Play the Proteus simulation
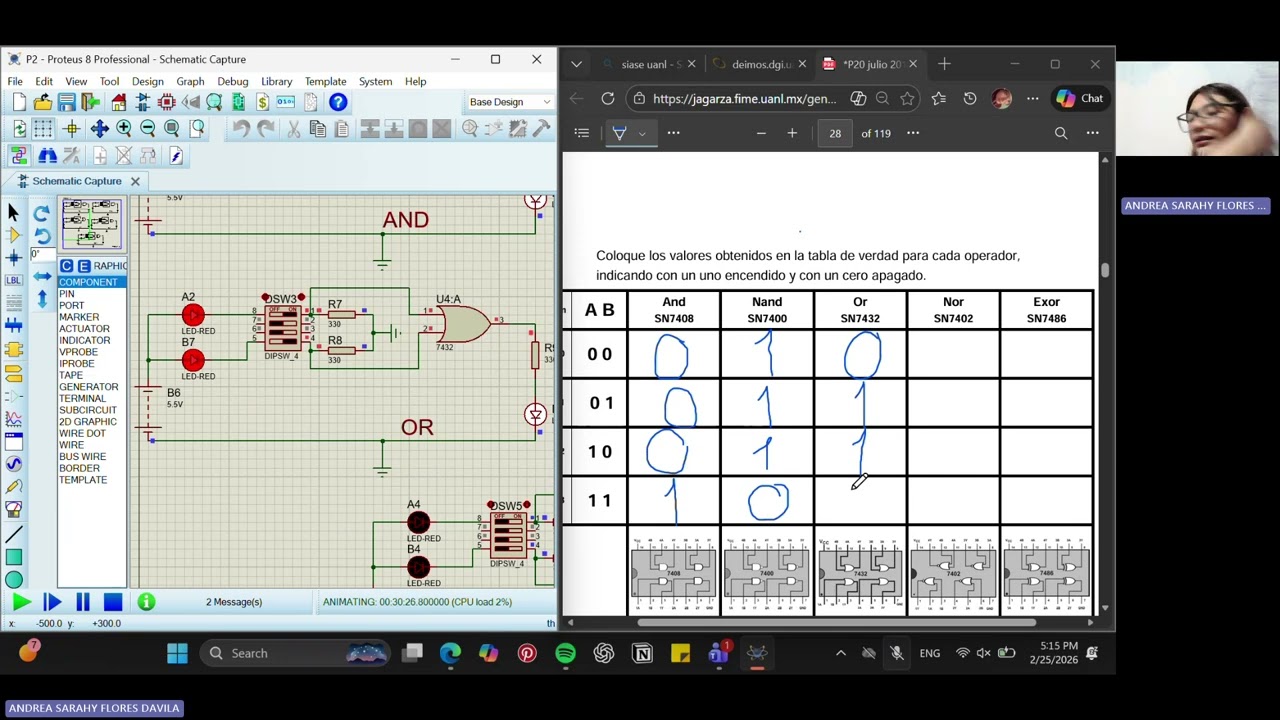This screenshot has width=1280, height=720. click(x=21, y=602)
